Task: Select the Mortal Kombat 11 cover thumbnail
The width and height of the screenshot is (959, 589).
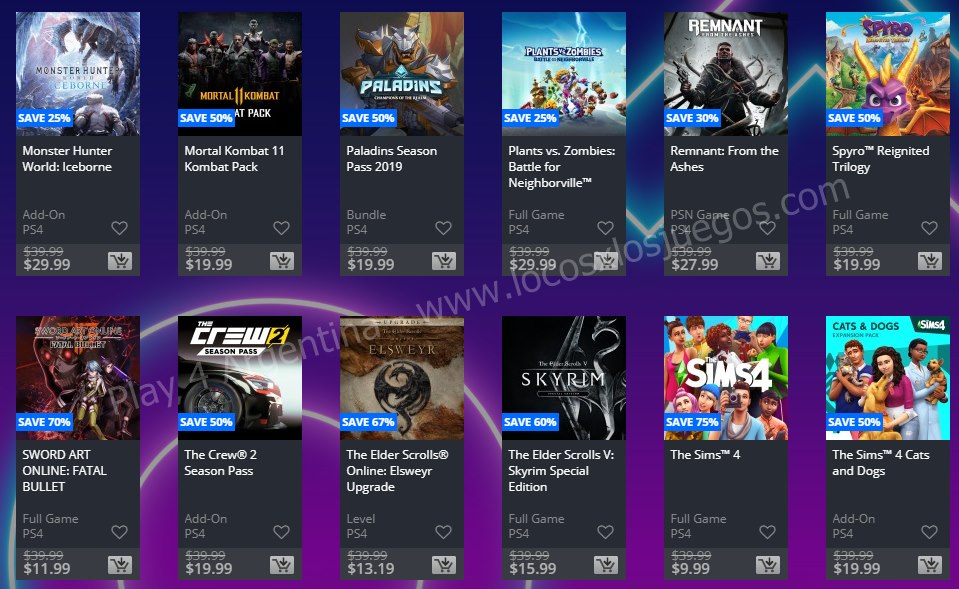Action: tap(240, 74)
